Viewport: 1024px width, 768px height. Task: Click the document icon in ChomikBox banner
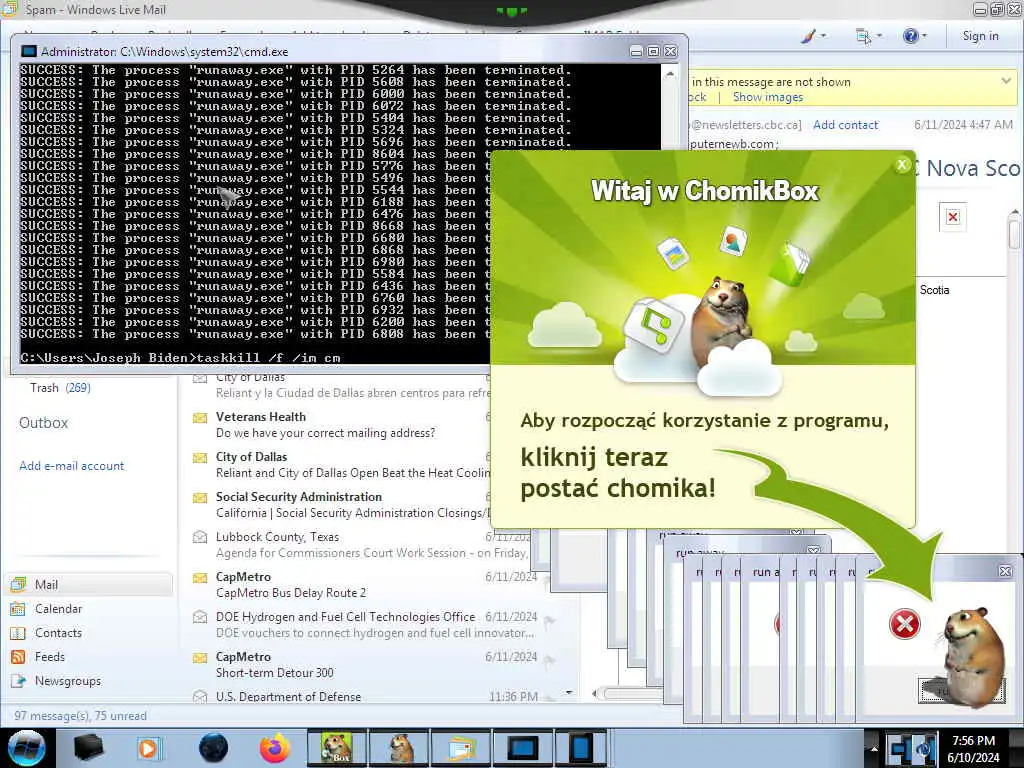pos(674,253)
